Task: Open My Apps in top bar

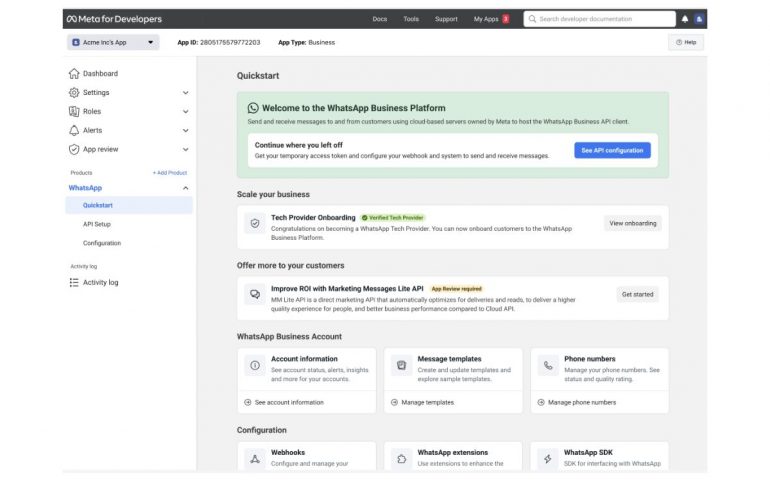Action: [x=486, y=19]
